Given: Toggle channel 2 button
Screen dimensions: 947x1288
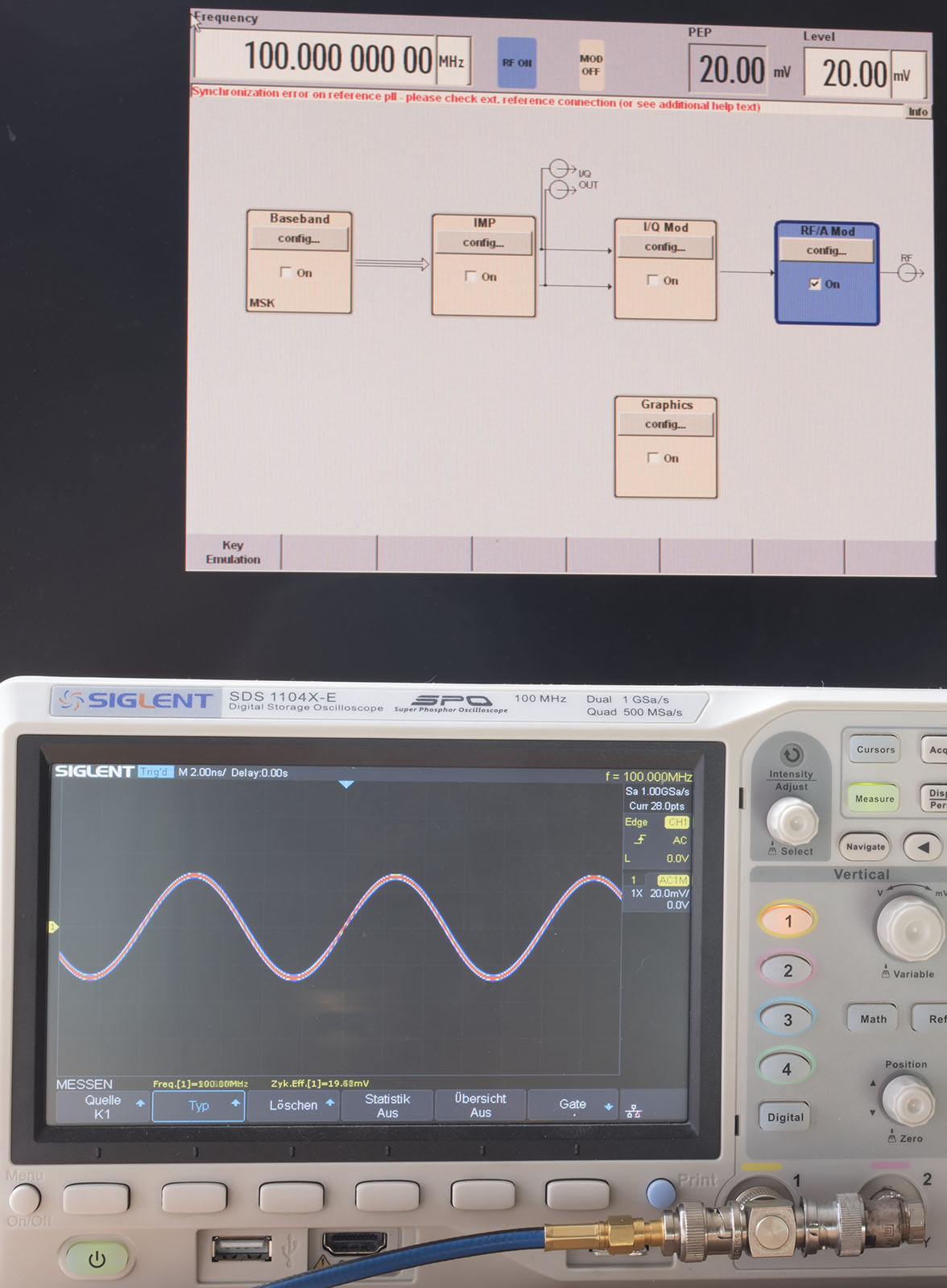Looking at the screenshot, I should point(788,970).
